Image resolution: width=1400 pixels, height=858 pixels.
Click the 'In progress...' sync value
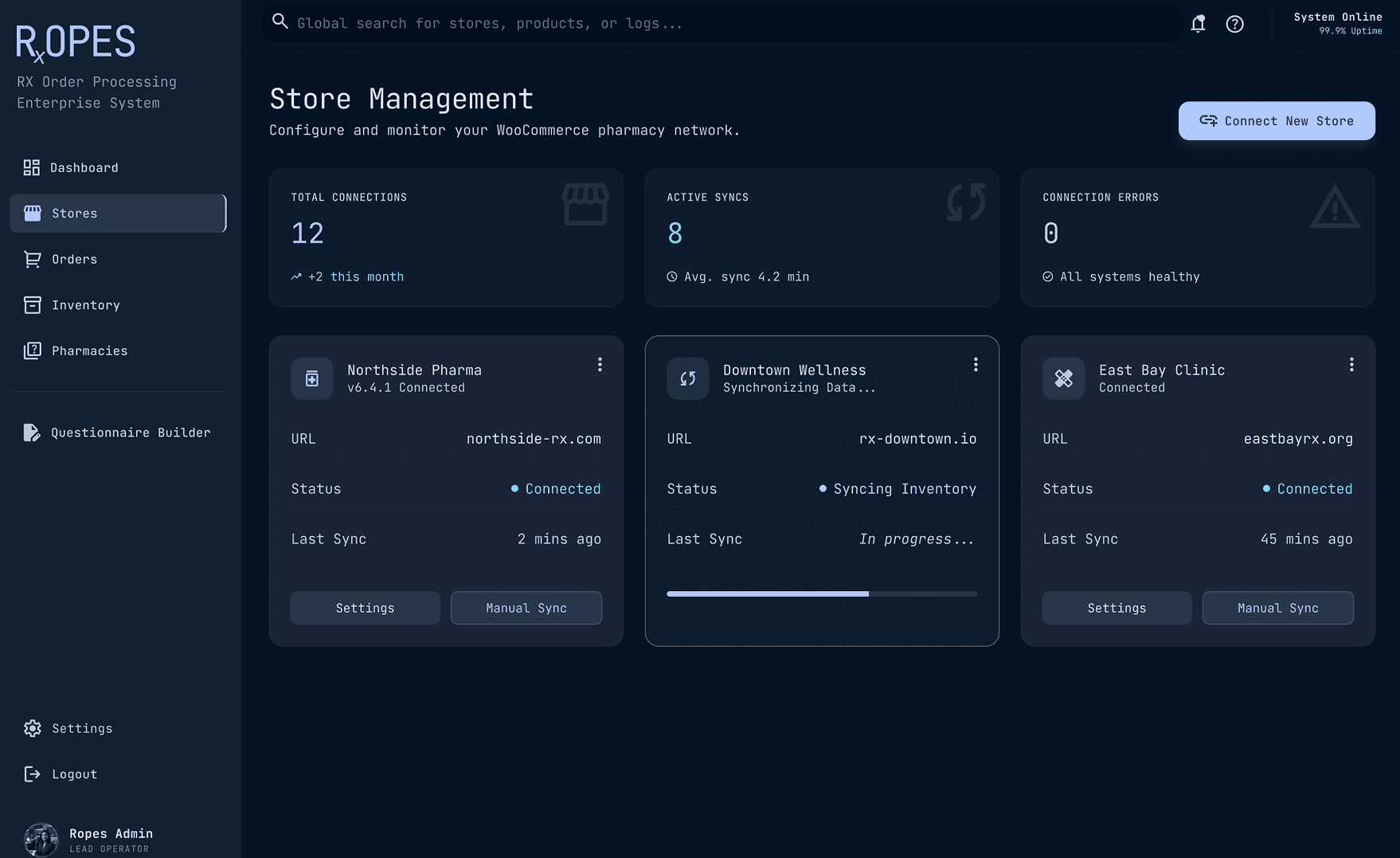coord(917,539)
